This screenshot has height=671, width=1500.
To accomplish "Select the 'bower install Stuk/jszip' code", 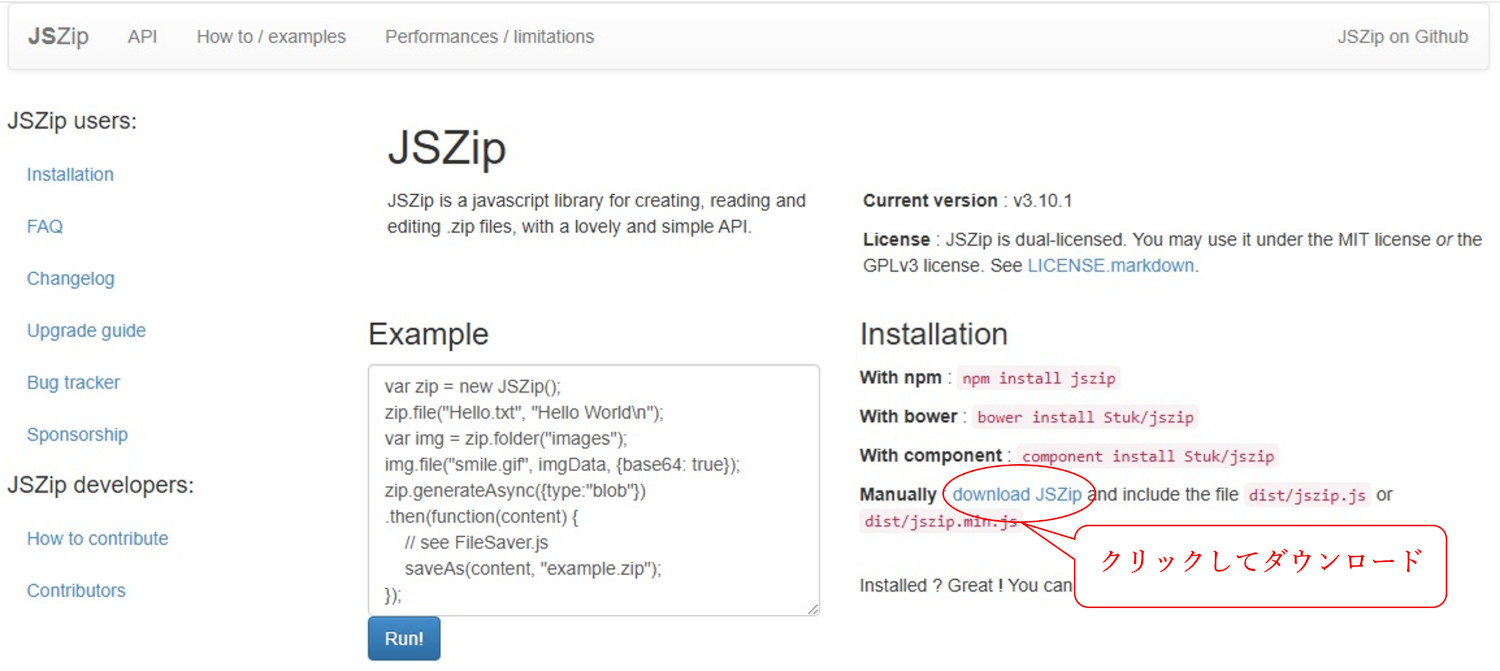I will [x=1085, y=417].
